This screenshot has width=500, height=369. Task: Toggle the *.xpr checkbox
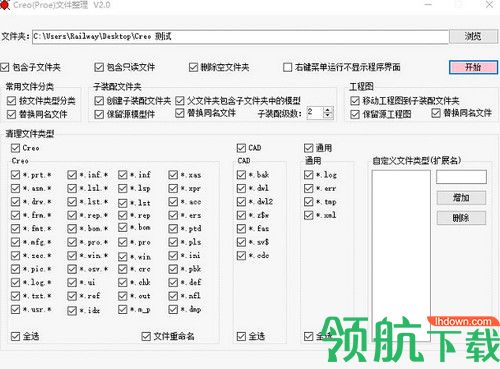pos(173,188)
